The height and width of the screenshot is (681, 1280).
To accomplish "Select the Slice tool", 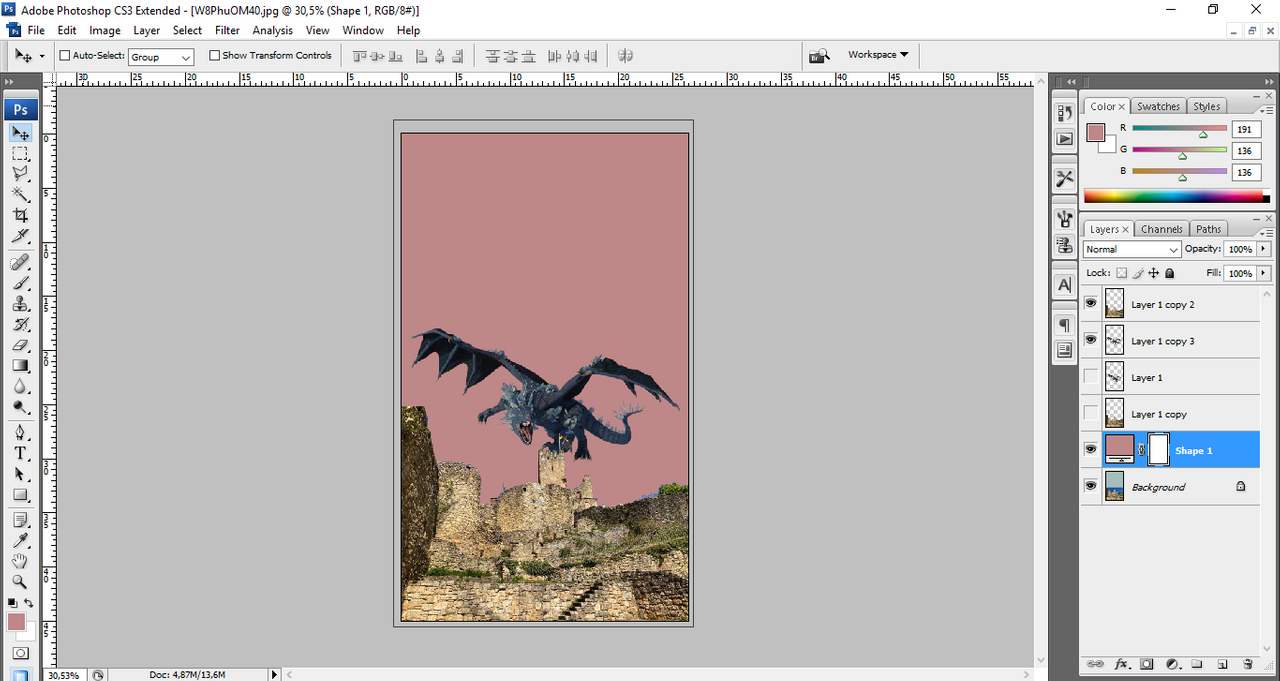I will (20, 236).
